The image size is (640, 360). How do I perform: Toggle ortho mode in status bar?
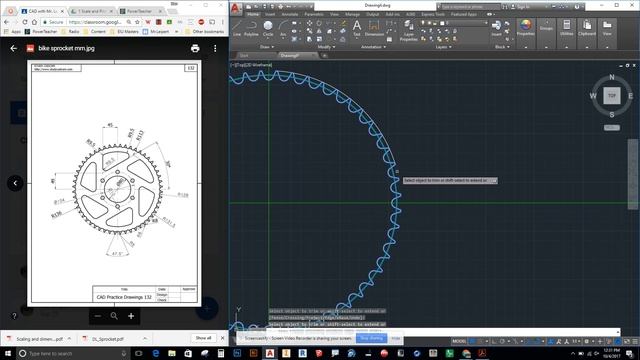click(495, 341)
